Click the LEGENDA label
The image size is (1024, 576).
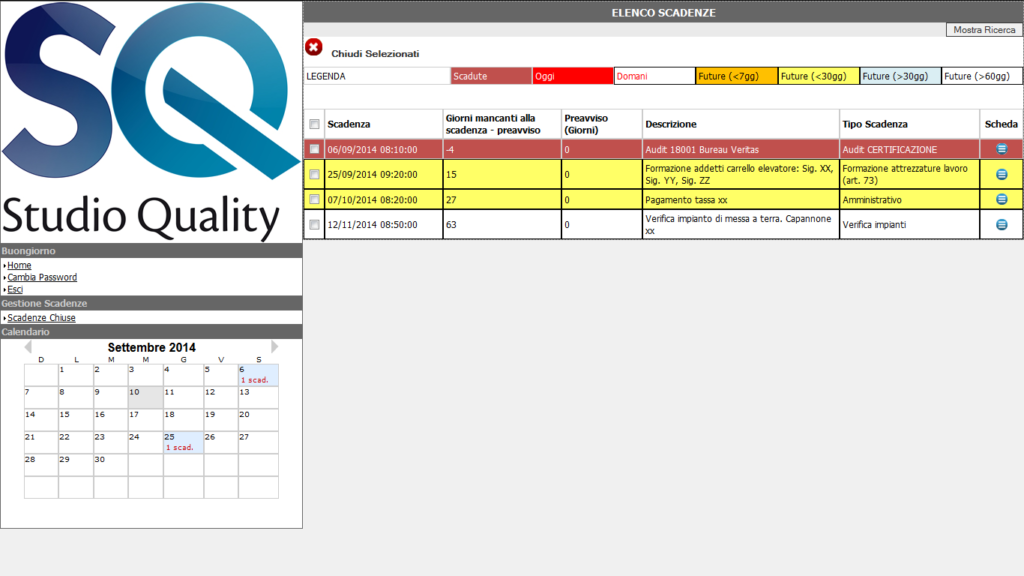(x=326, y=76)
